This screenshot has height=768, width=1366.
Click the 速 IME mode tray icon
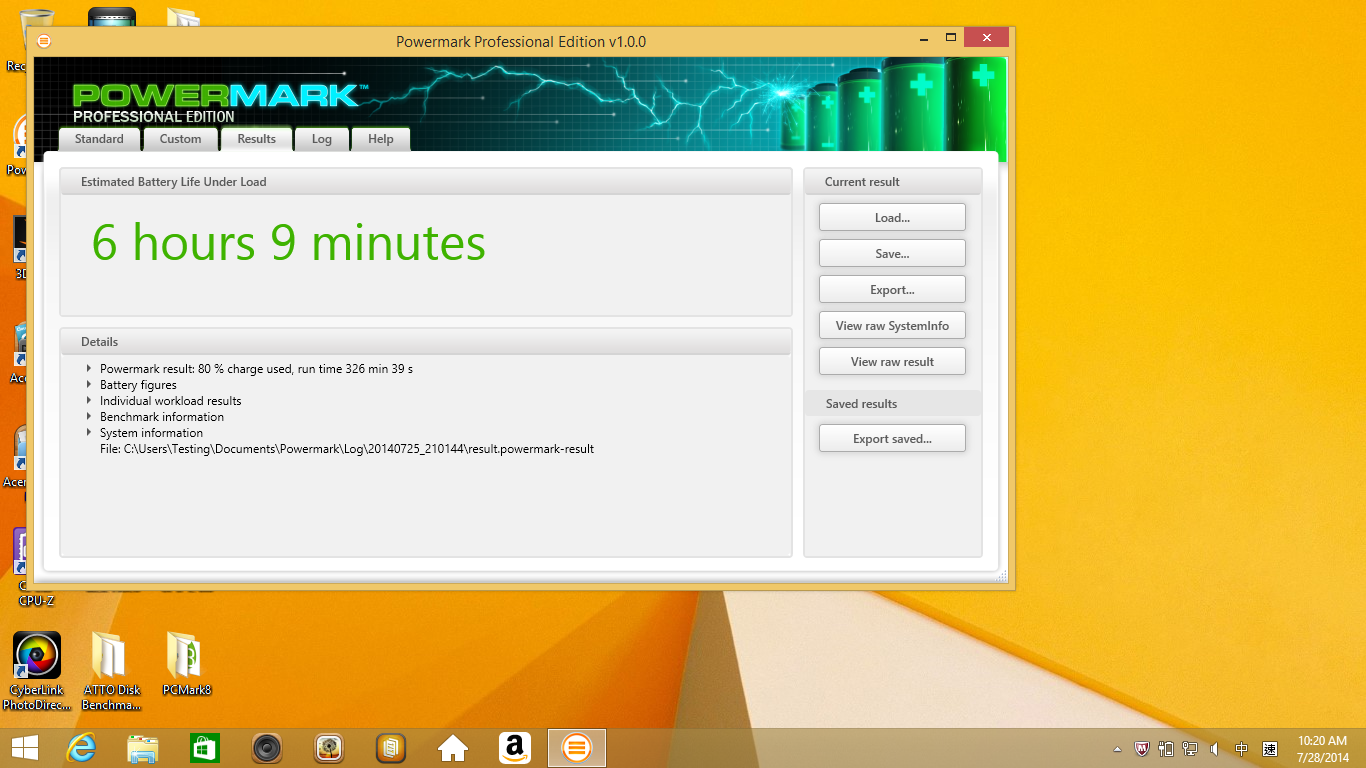1270,748
